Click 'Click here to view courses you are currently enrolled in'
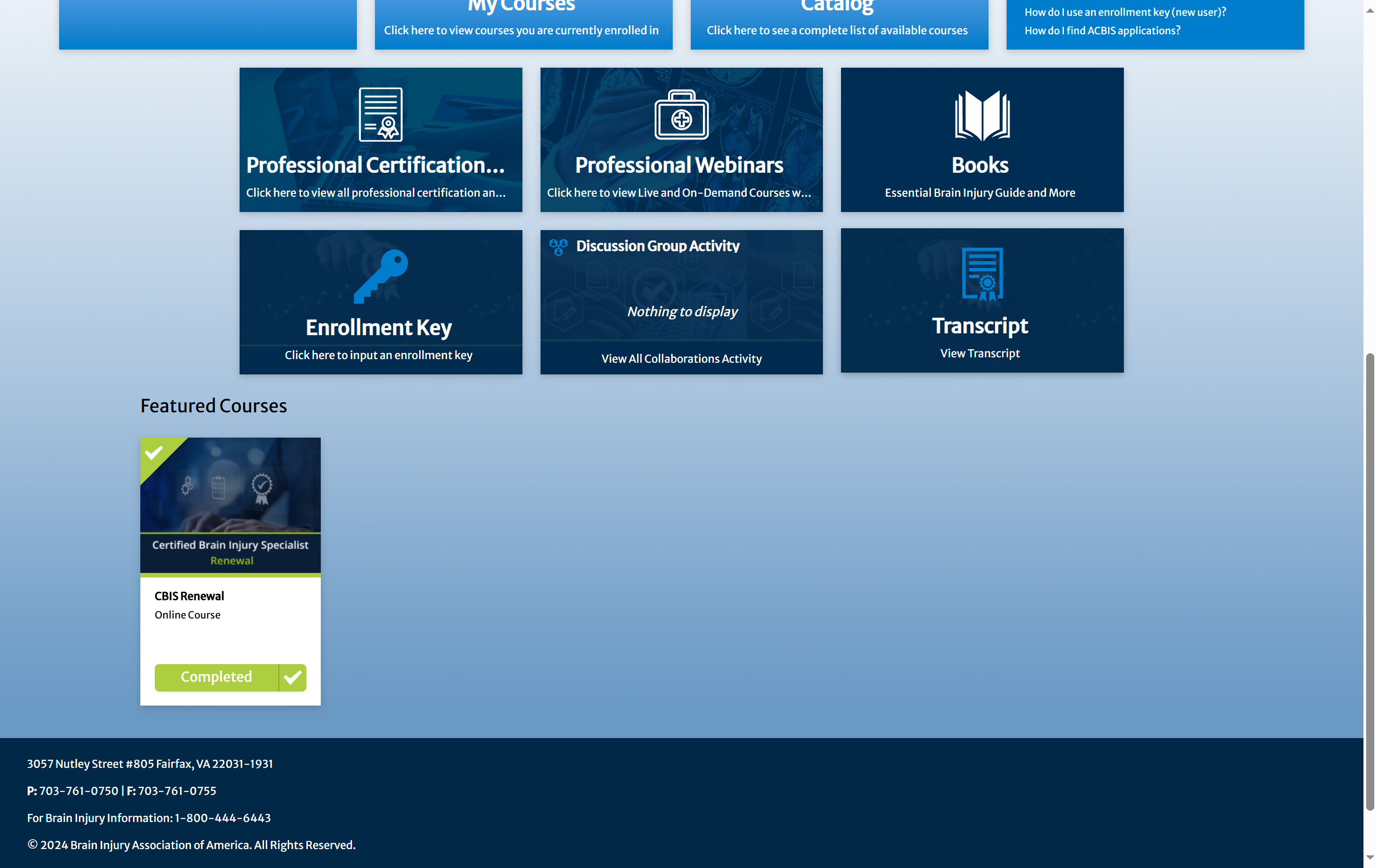1377x868 pixels. 521,30
